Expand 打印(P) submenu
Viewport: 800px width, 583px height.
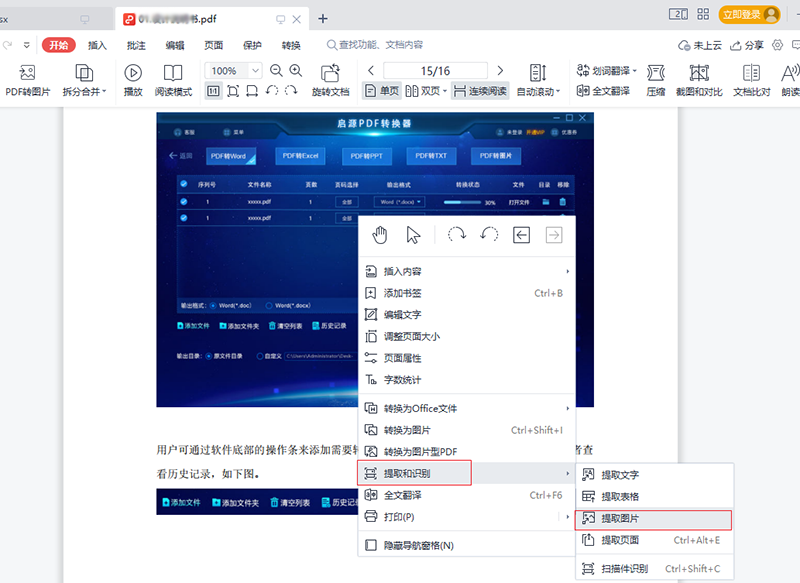pos(467,517)
